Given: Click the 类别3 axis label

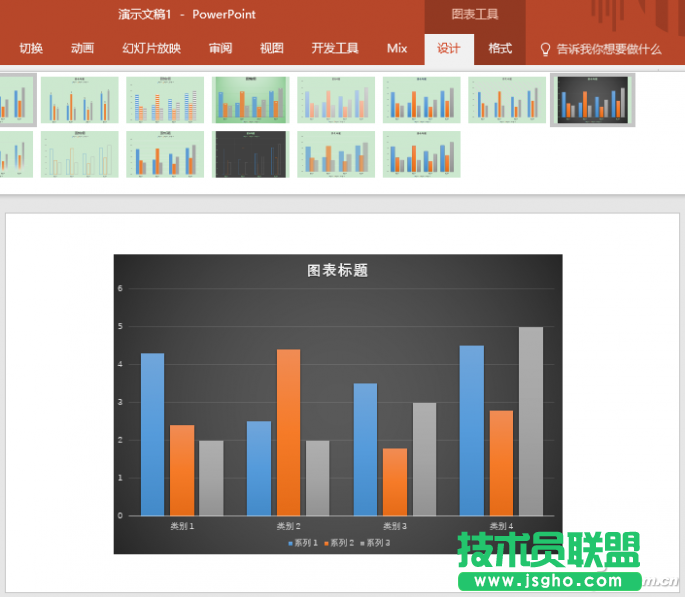Looking at the screenshot, I should point(395,526).
